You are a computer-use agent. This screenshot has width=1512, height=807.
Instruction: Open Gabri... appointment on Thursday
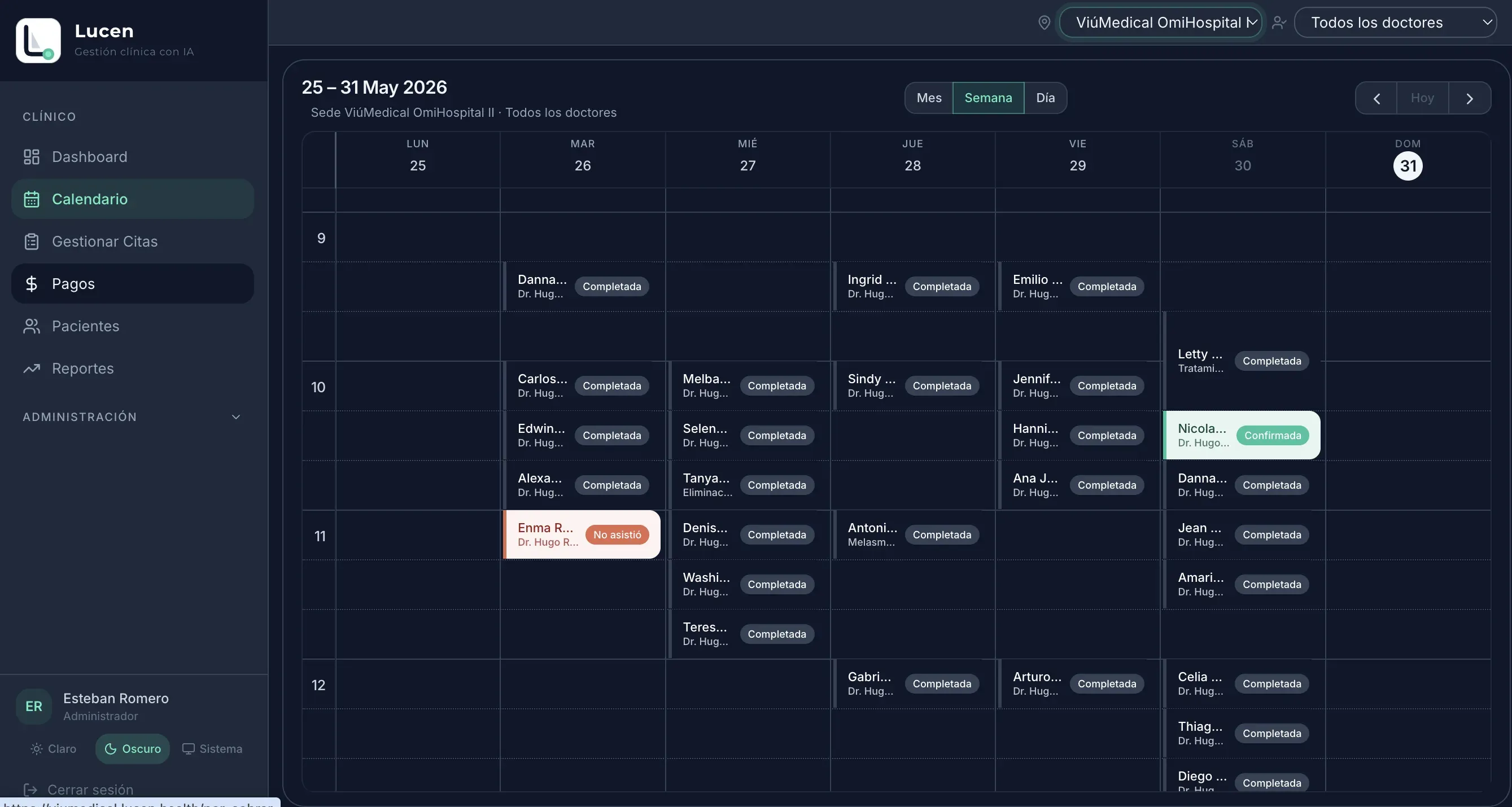[912, 683]
